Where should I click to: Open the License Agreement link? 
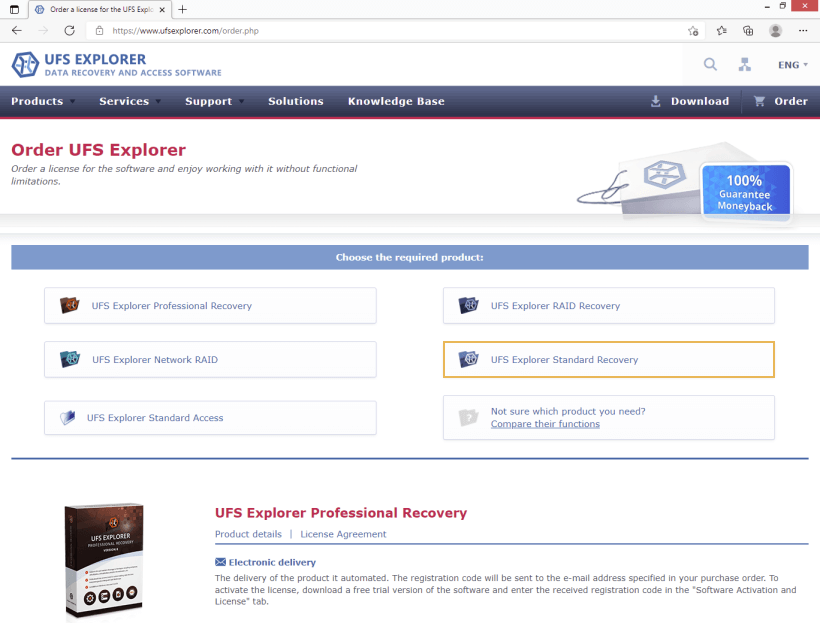click(x=343, y=534)
